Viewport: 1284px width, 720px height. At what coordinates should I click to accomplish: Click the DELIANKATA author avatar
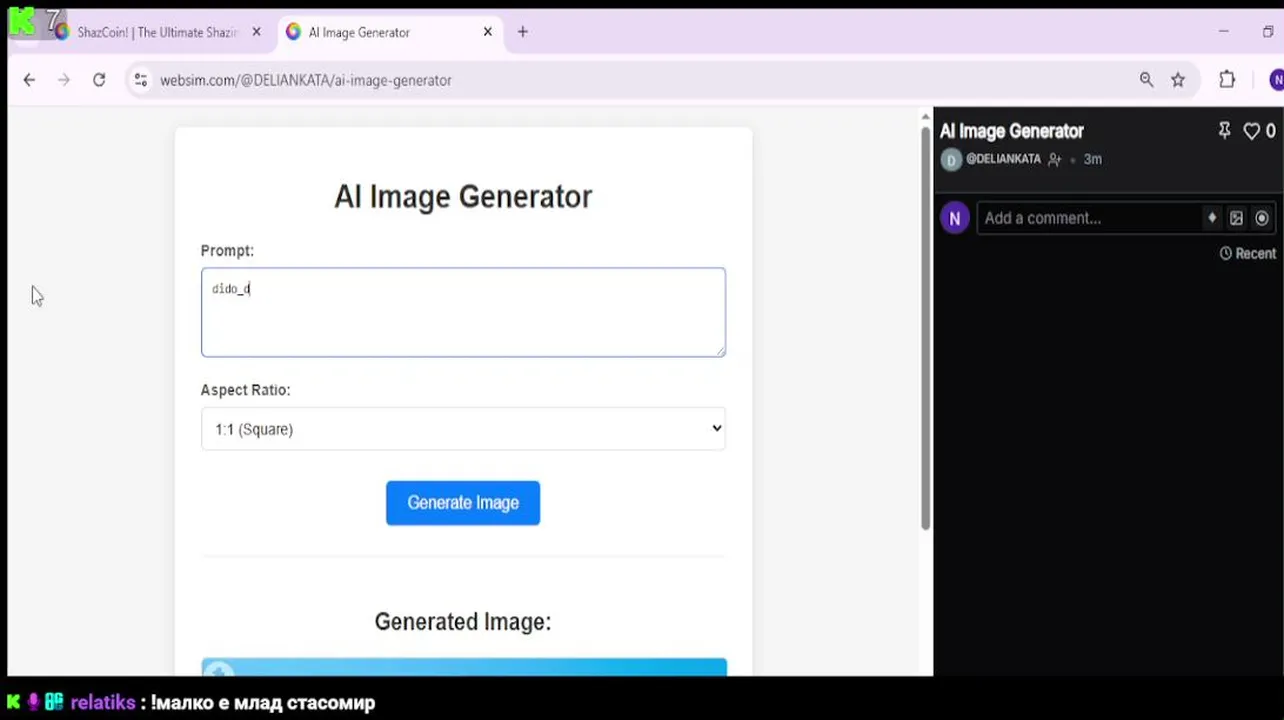click(951, 160)
